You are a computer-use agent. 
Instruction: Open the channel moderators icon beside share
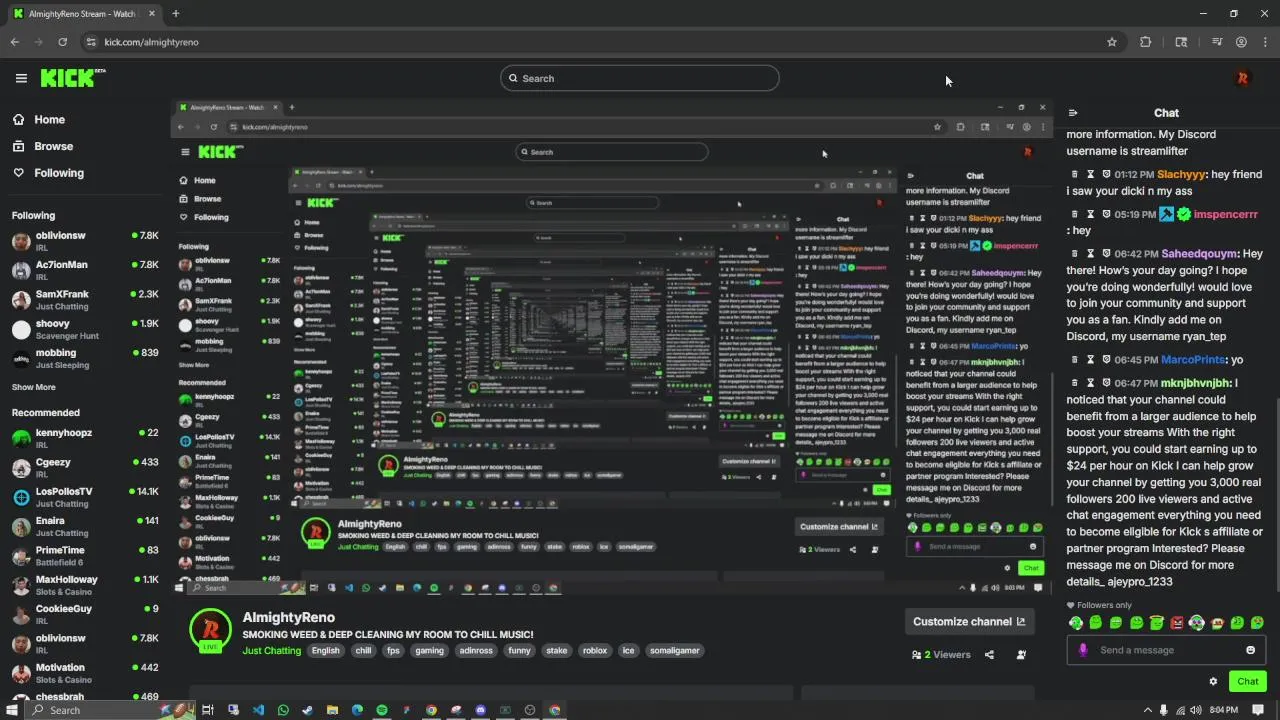(x=1021, y=655)
